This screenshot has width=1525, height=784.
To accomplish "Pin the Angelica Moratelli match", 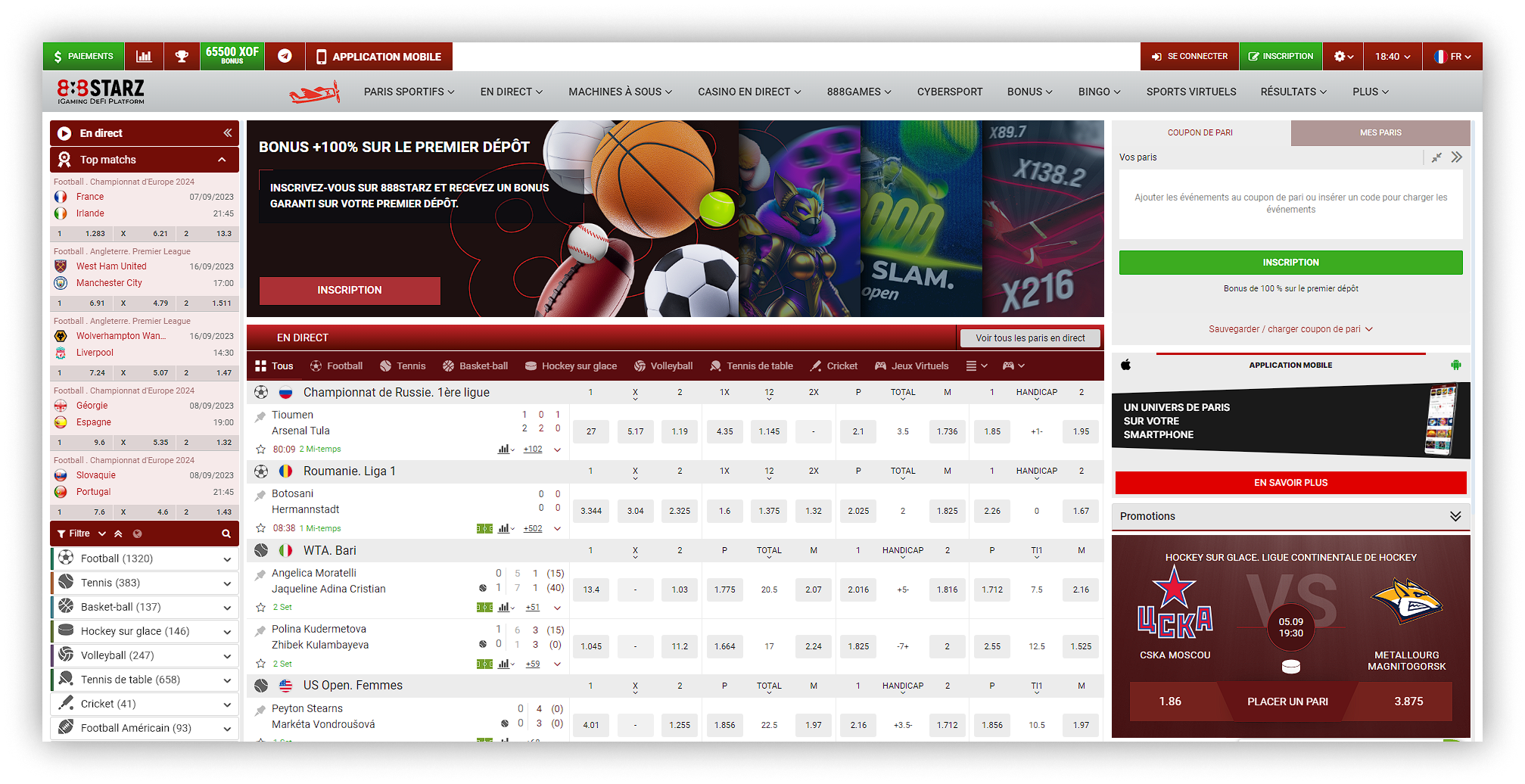I will [x=260, y=574].
